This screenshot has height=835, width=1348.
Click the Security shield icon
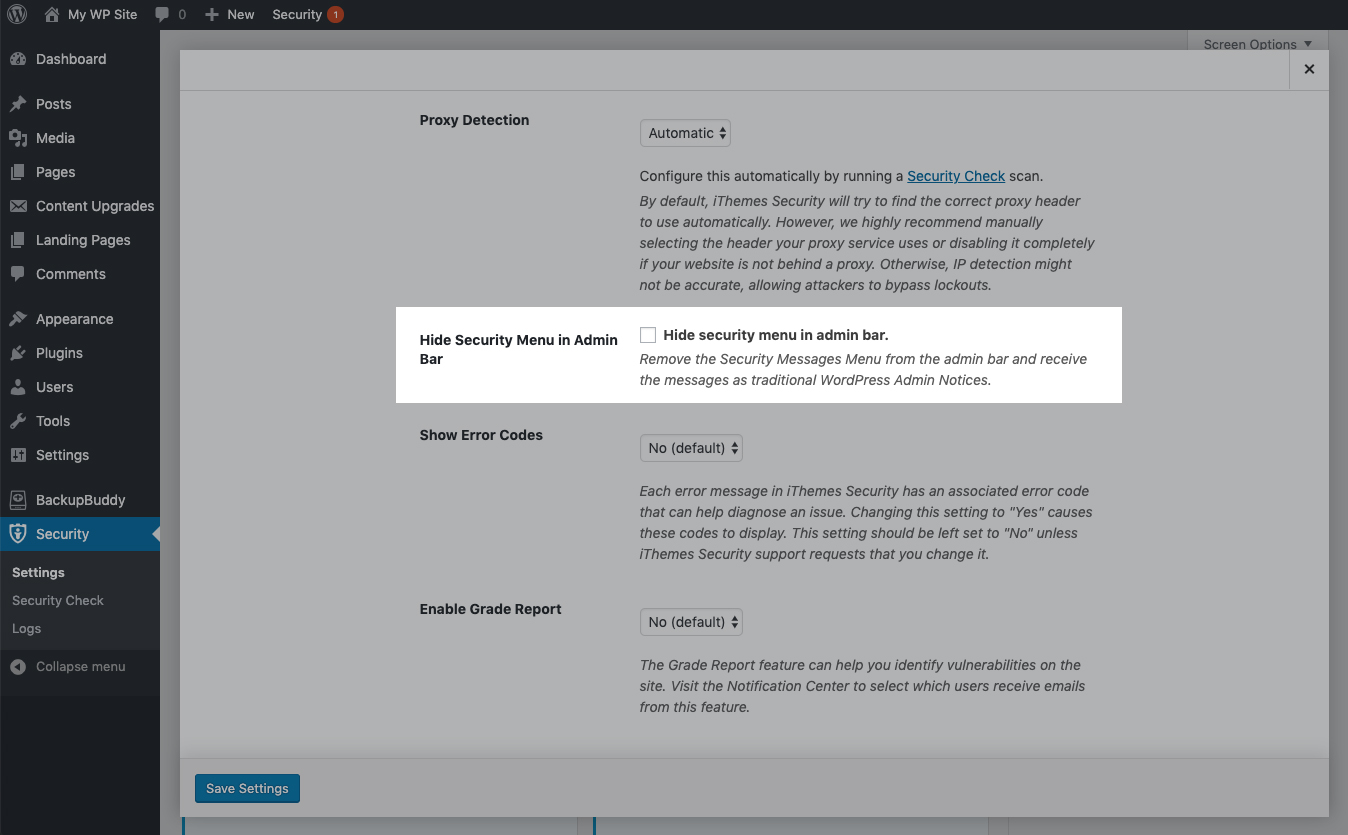18,534
